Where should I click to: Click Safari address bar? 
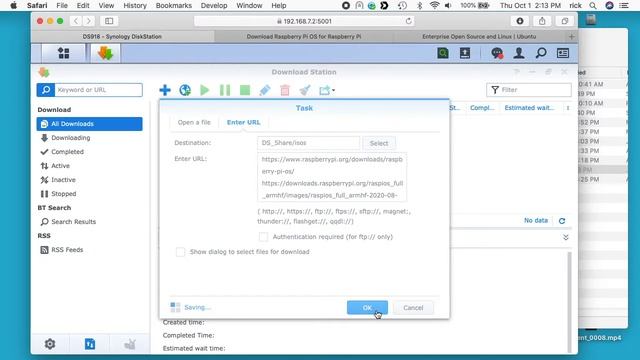click(x=304, y=21)
